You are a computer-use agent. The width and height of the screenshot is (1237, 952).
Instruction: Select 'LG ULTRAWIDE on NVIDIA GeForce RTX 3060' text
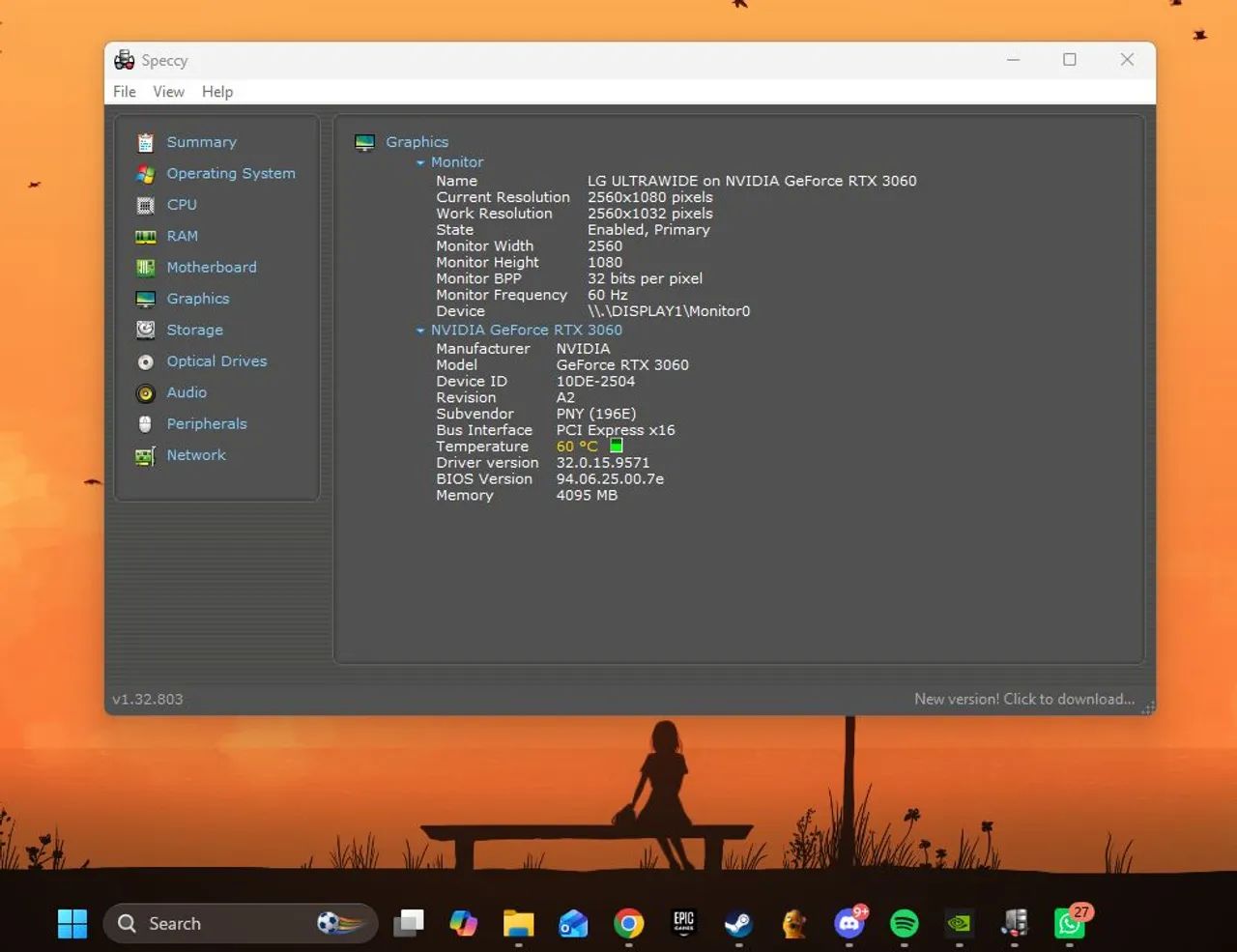tap(752, 181)
